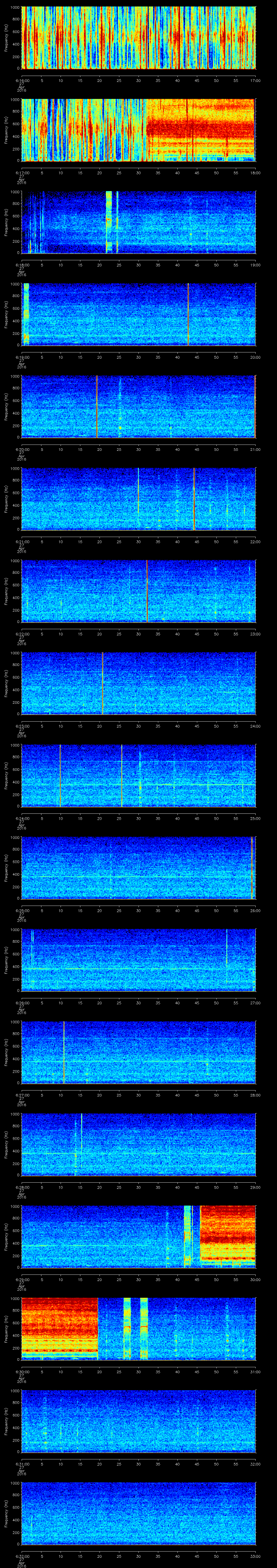
Task: Select the spectrogram panel starting at 6:21:00
Action: pyautogui.click(x=138, y=499)
